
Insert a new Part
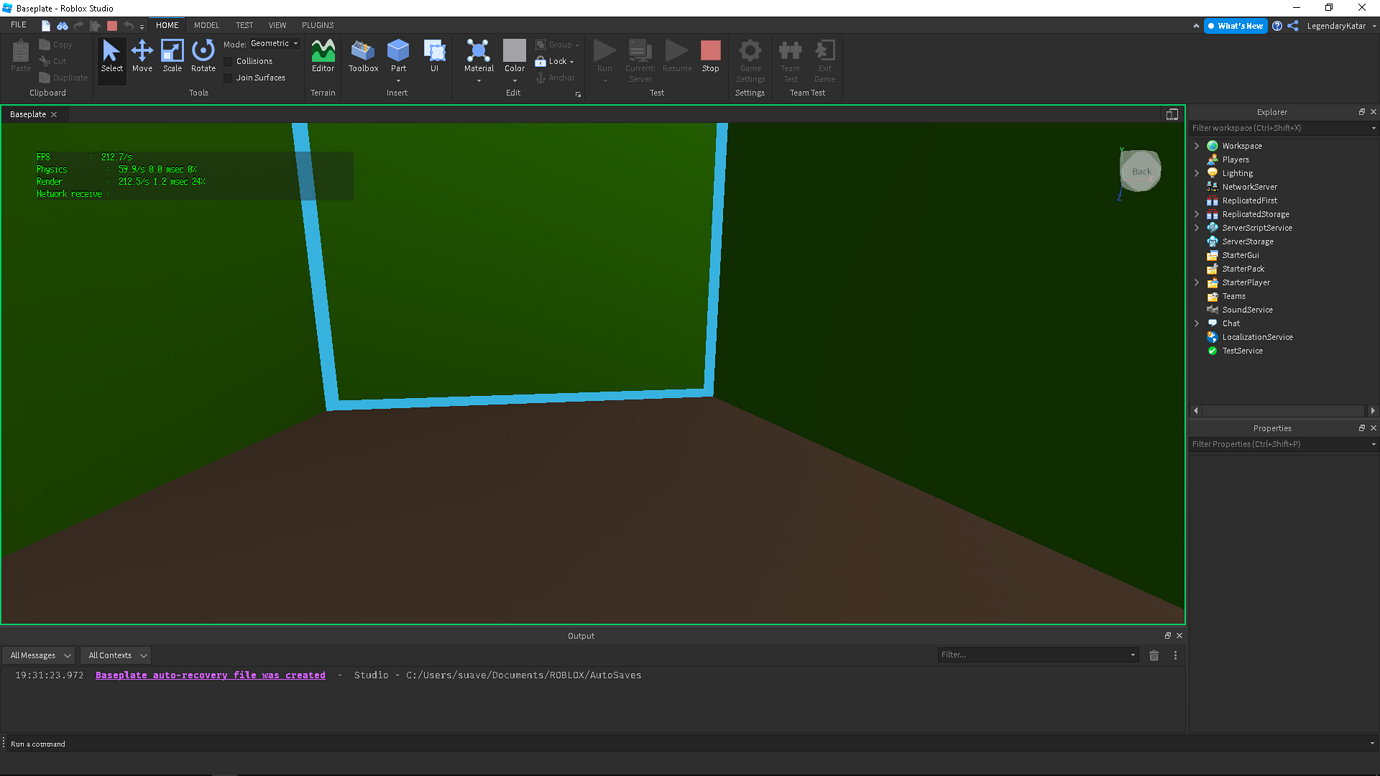(x=398, y=52)
